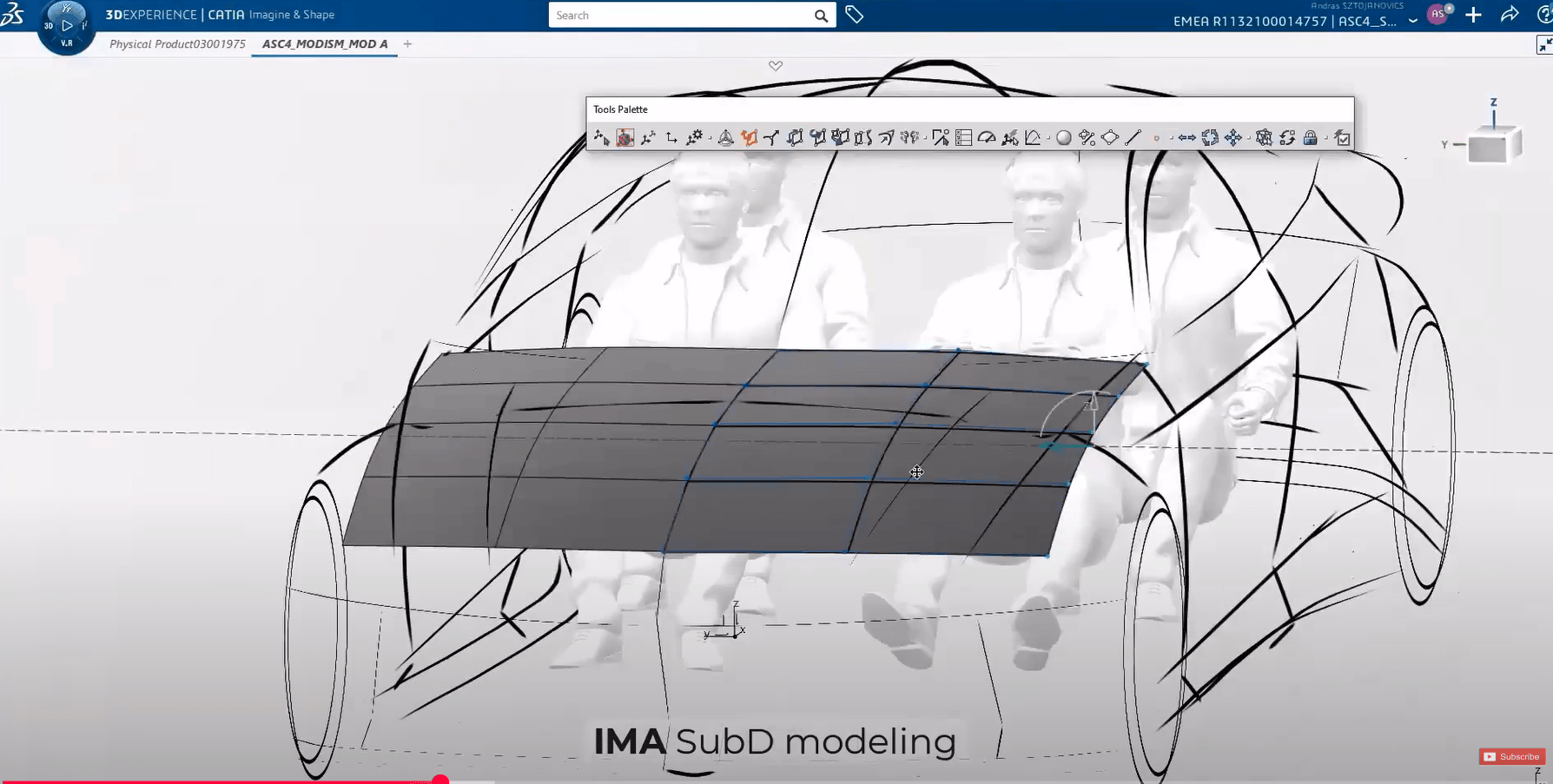Select the grey sphere primitive icon

click(1064, 137)
